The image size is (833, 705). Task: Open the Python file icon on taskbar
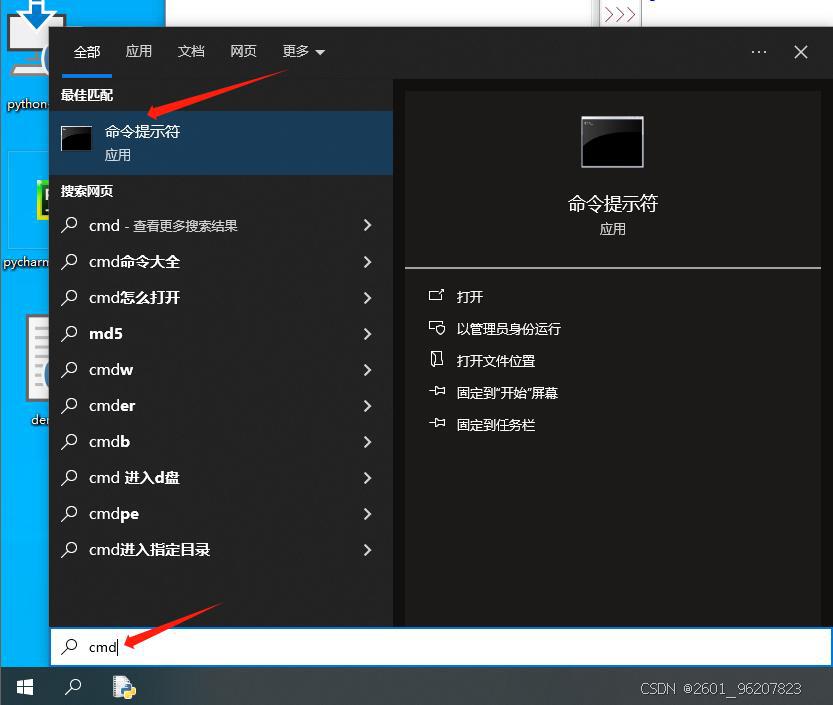(x=124, y=687)
